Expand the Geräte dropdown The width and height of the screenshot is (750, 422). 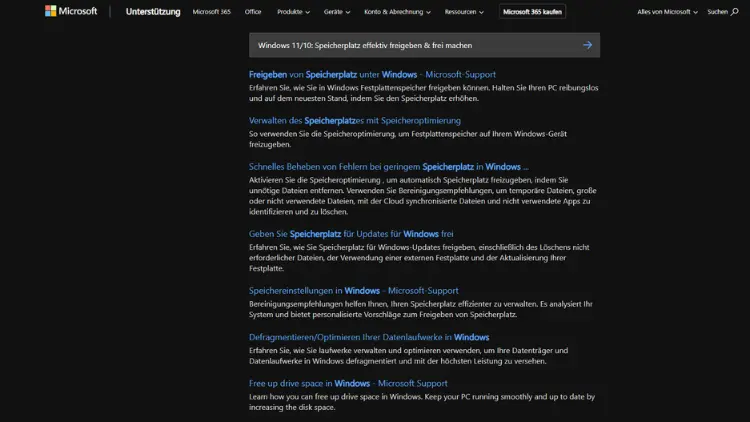click(x=337, y=11)
